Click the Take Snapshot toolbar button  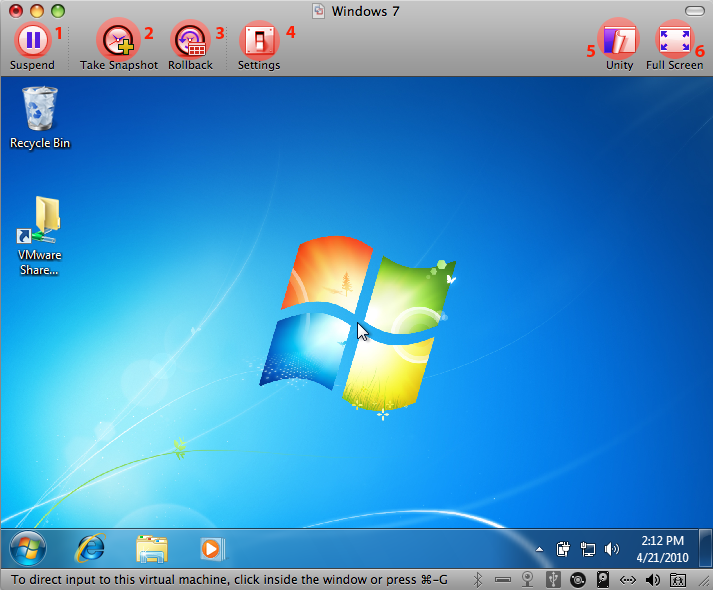coord(119,47)
